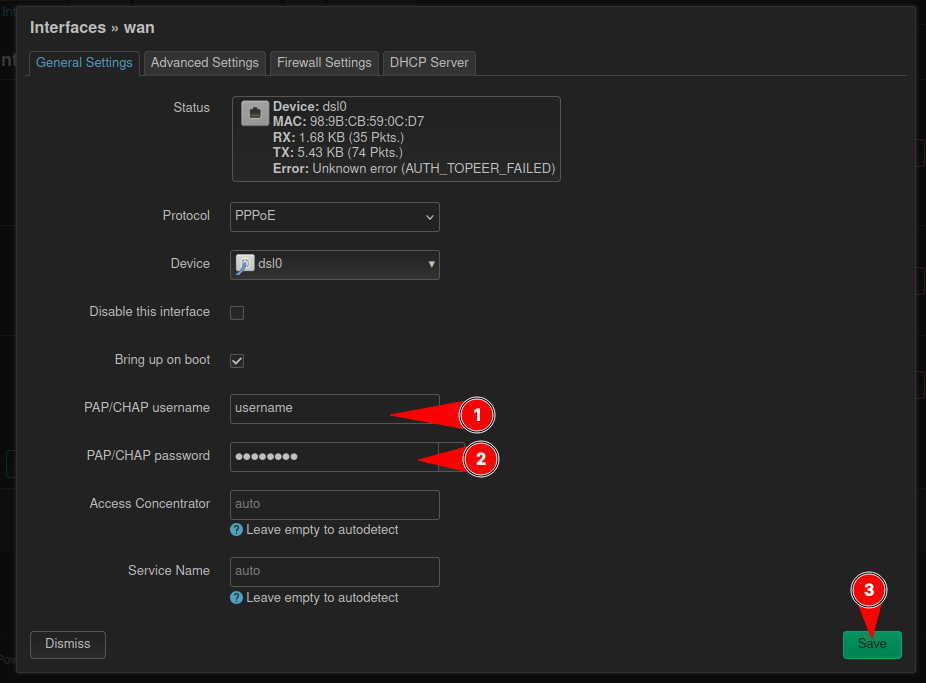This screenshot has width=926, height=683.
Task: Click the ethernet port icon in Status box
Action: [255, 113]
